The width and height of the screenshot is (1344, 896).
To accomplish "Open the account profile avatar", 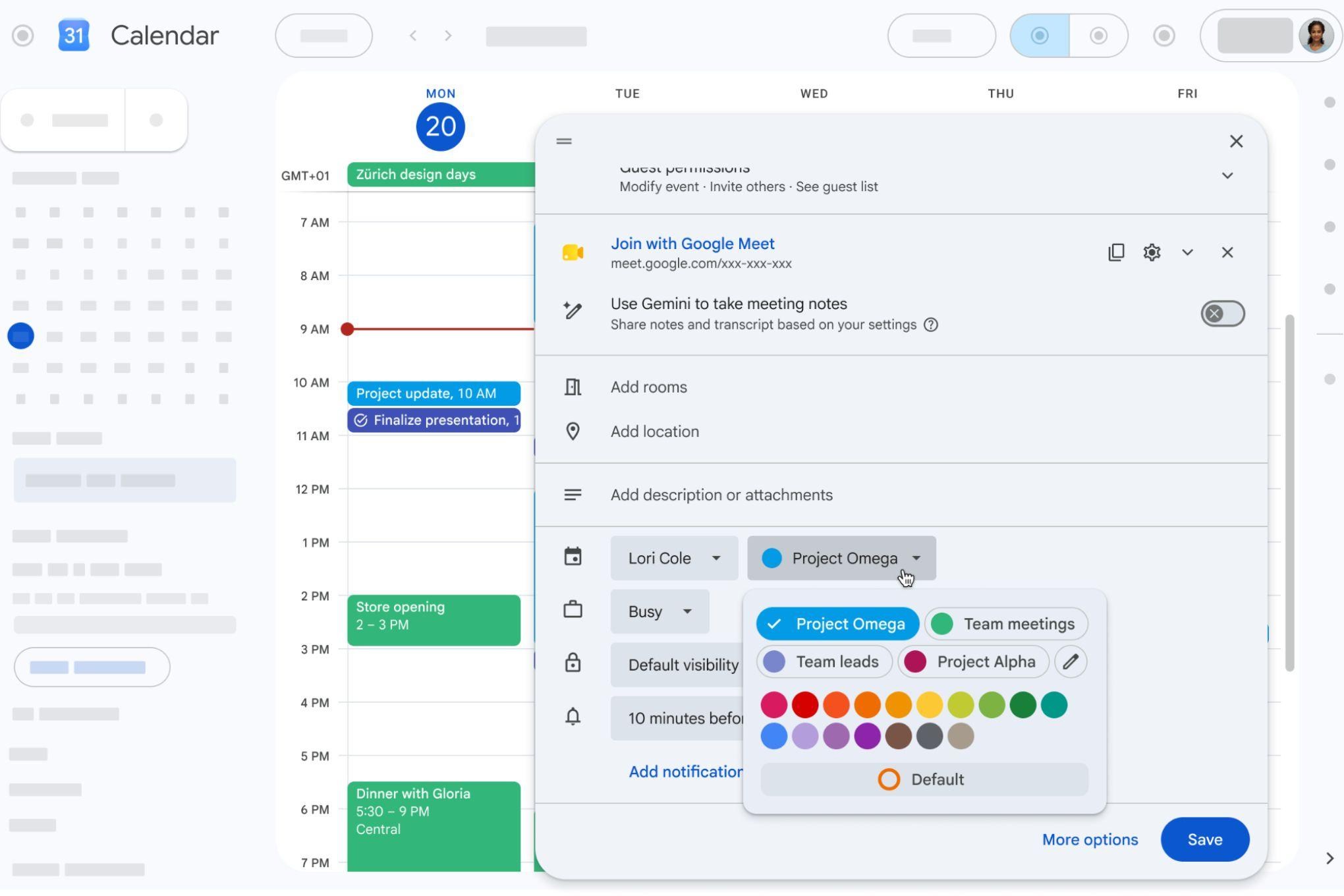I will coord(1316,36).
